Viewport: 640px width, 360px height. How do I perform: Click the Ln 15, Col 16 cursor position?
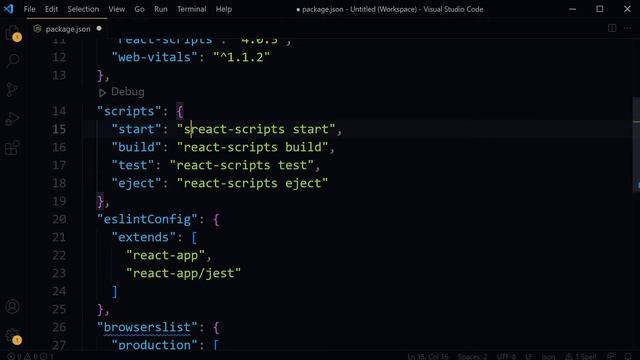427,356
